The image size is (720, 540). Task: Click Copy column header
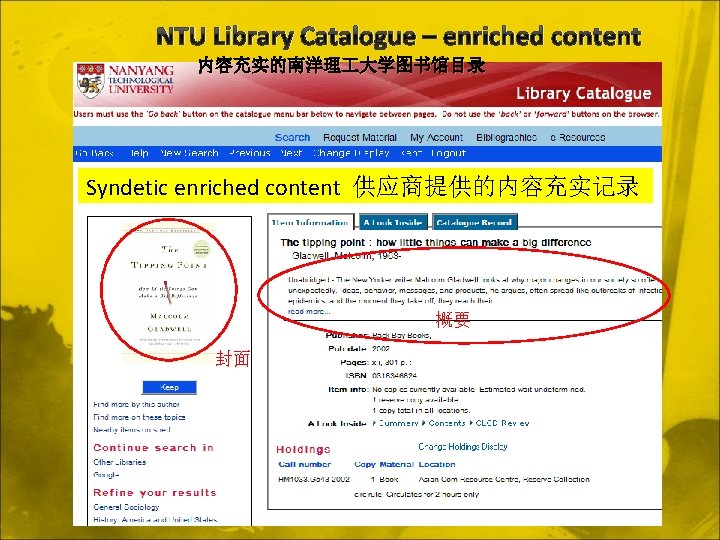click(365, 464)
